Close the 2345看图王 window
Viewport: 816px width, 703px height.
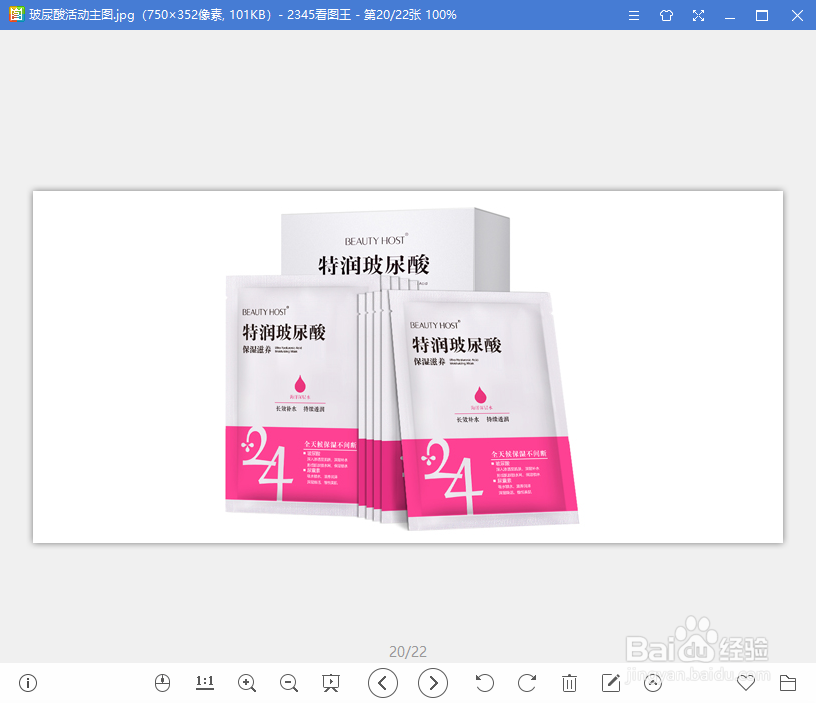797,15
